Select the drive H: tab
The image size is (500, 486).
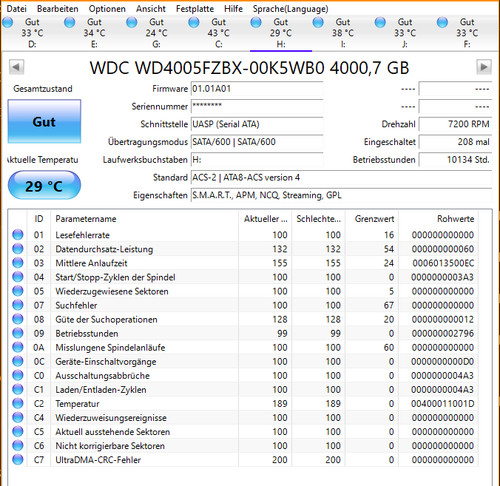[x=281, y=33]
